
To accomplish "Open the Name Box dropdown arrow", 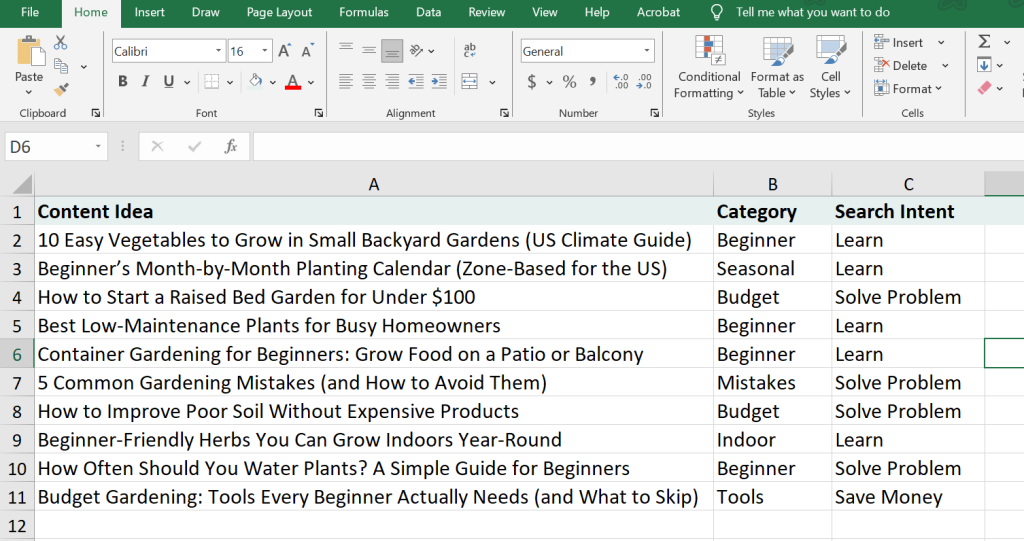I will [x=98, y=146].
